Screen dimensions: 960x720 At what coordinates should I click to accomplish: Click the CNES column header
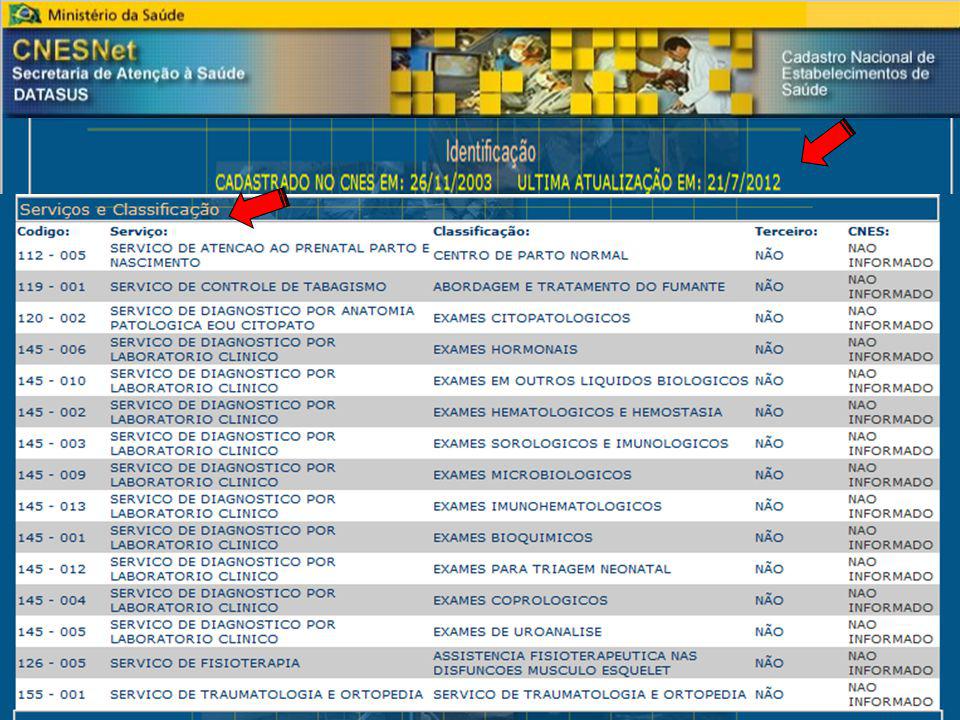click(x=868, y=231)
